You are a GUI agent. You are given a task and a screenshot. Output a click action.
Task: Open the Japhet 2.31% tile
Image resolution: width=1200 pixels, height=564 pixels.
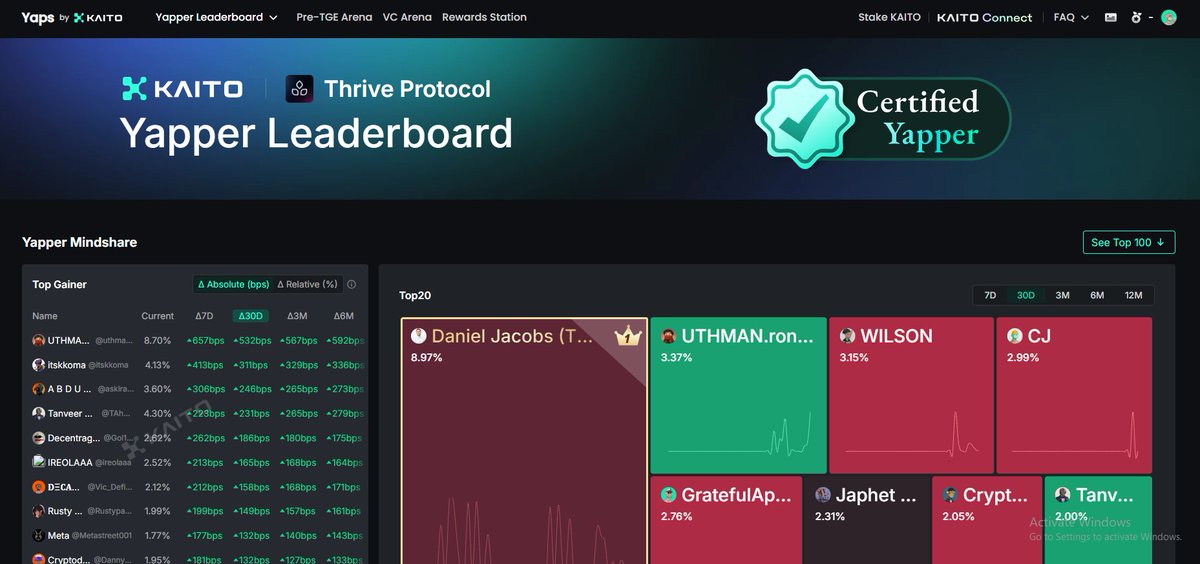(x=867, y=520)
